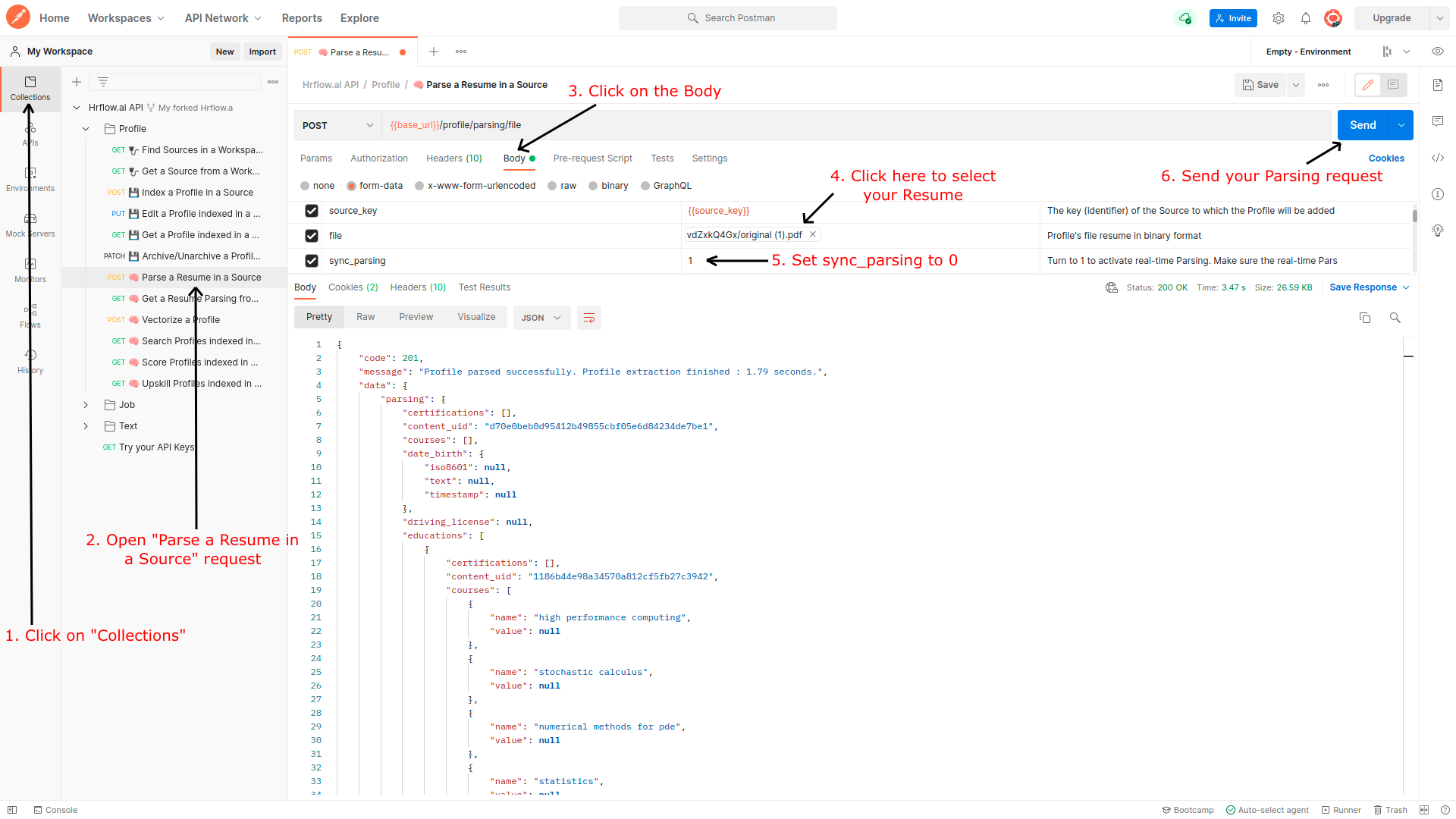Open the code snippet icon in right sidebar
The width and height of the screenshot is (1456, 819).
1437,158
